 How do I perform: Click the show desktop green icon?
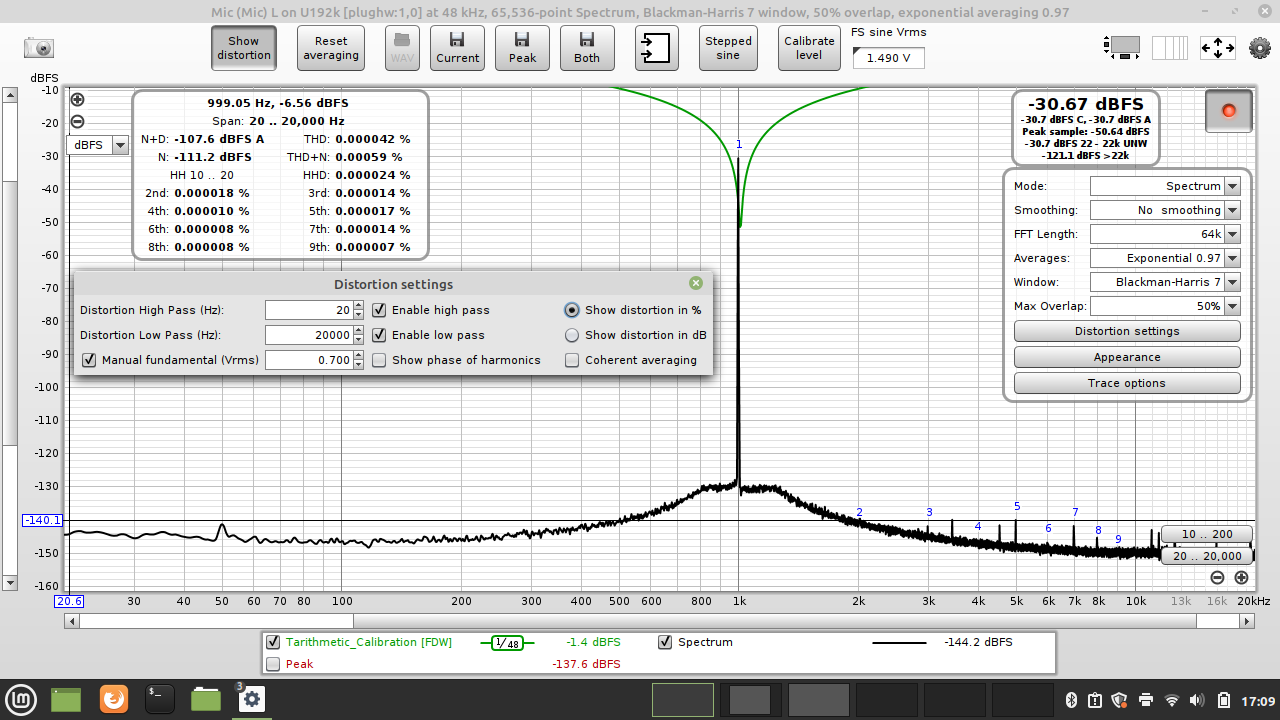click(x=66, y=699)
